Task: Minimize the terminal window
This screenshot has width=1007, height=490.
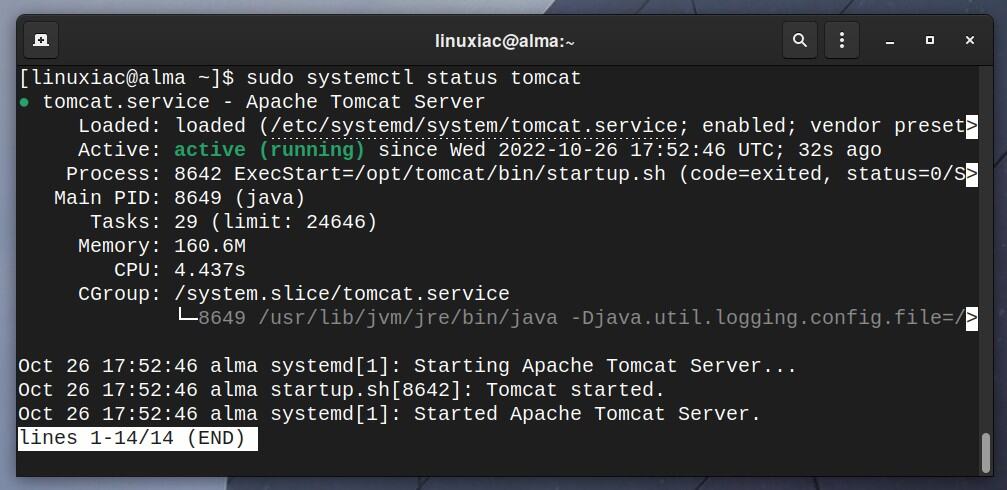Action: click(x=889, y=41)
